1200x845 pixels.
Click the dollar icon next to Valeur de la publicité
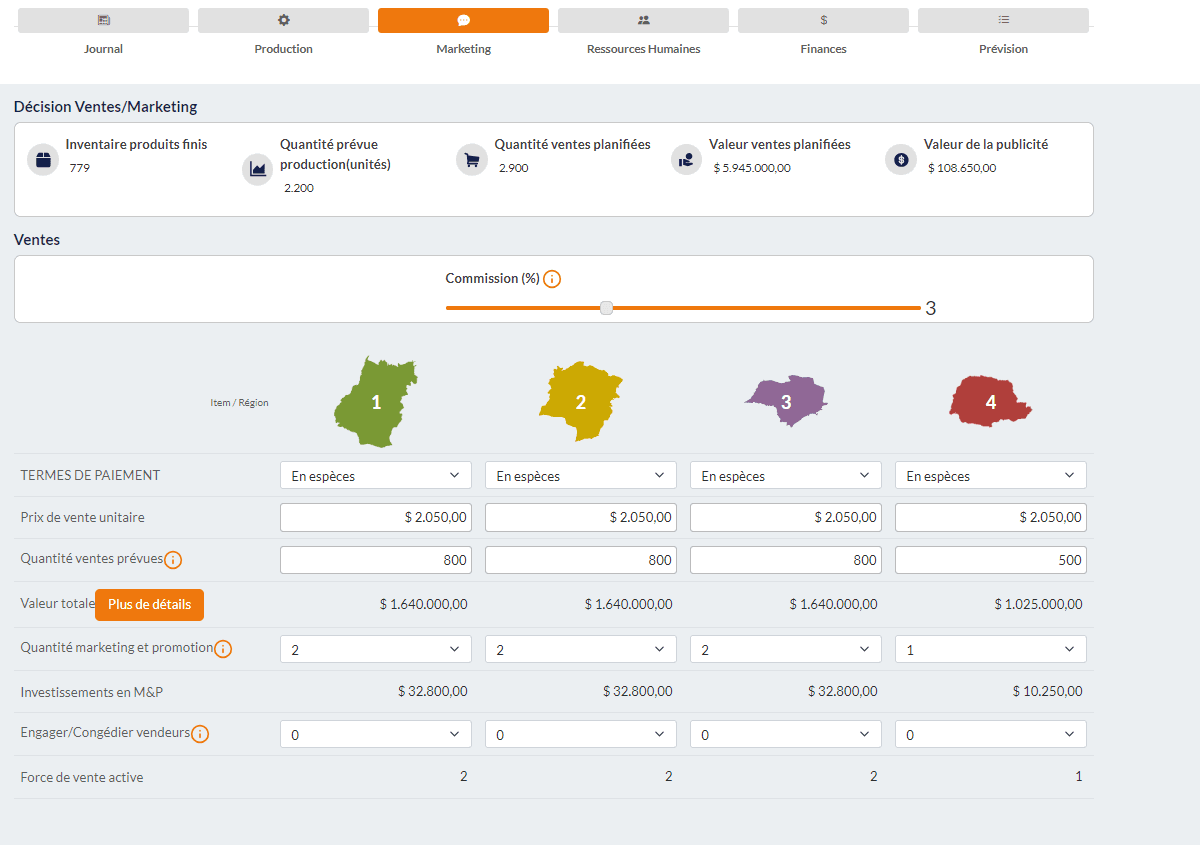click(900, 158)
